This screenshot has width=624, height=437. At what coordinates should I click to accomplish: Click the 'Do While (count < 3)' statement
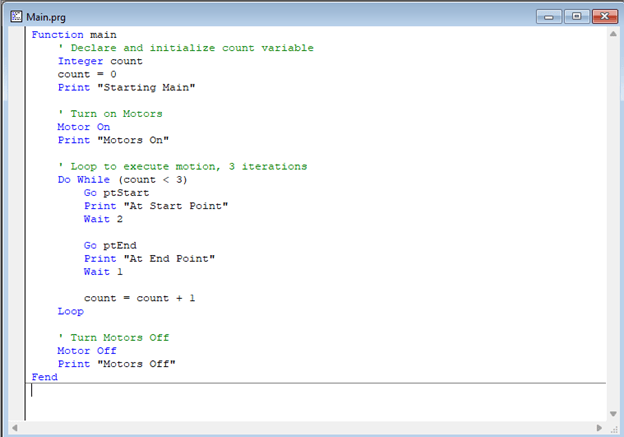pos(123,179)
